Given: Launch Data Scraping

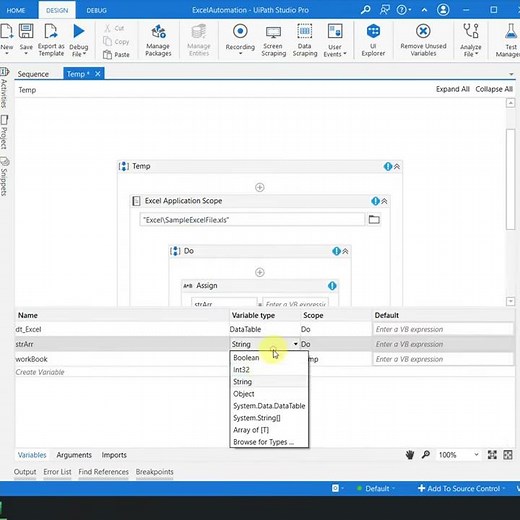Looking at the screenshot, I should tap(305, 40).
